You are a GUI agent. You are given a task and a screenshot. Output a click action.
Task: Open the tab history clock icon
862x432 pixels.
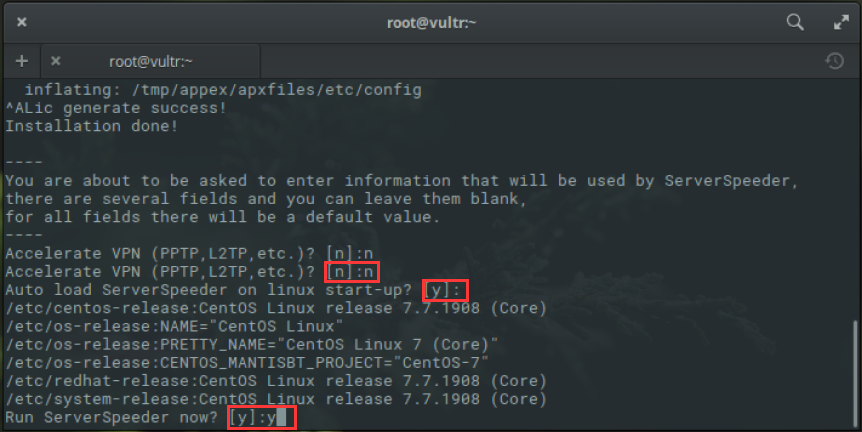tap(835, 60)
